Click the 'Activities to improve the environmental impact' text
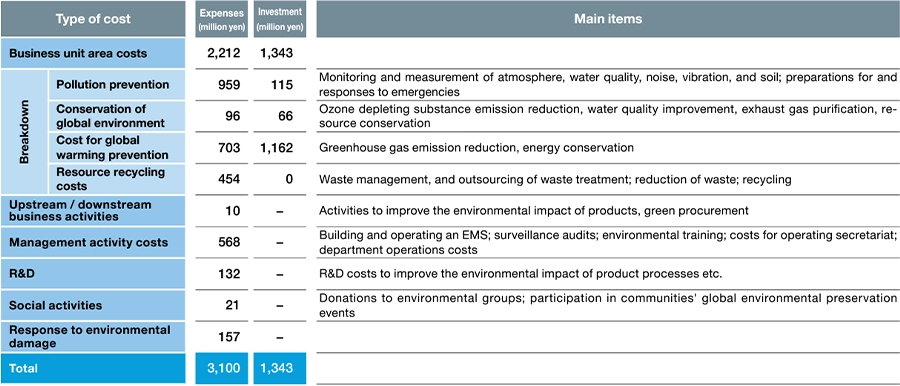The width and height of the screenshot is (900, 386). (x=534, y=211)
